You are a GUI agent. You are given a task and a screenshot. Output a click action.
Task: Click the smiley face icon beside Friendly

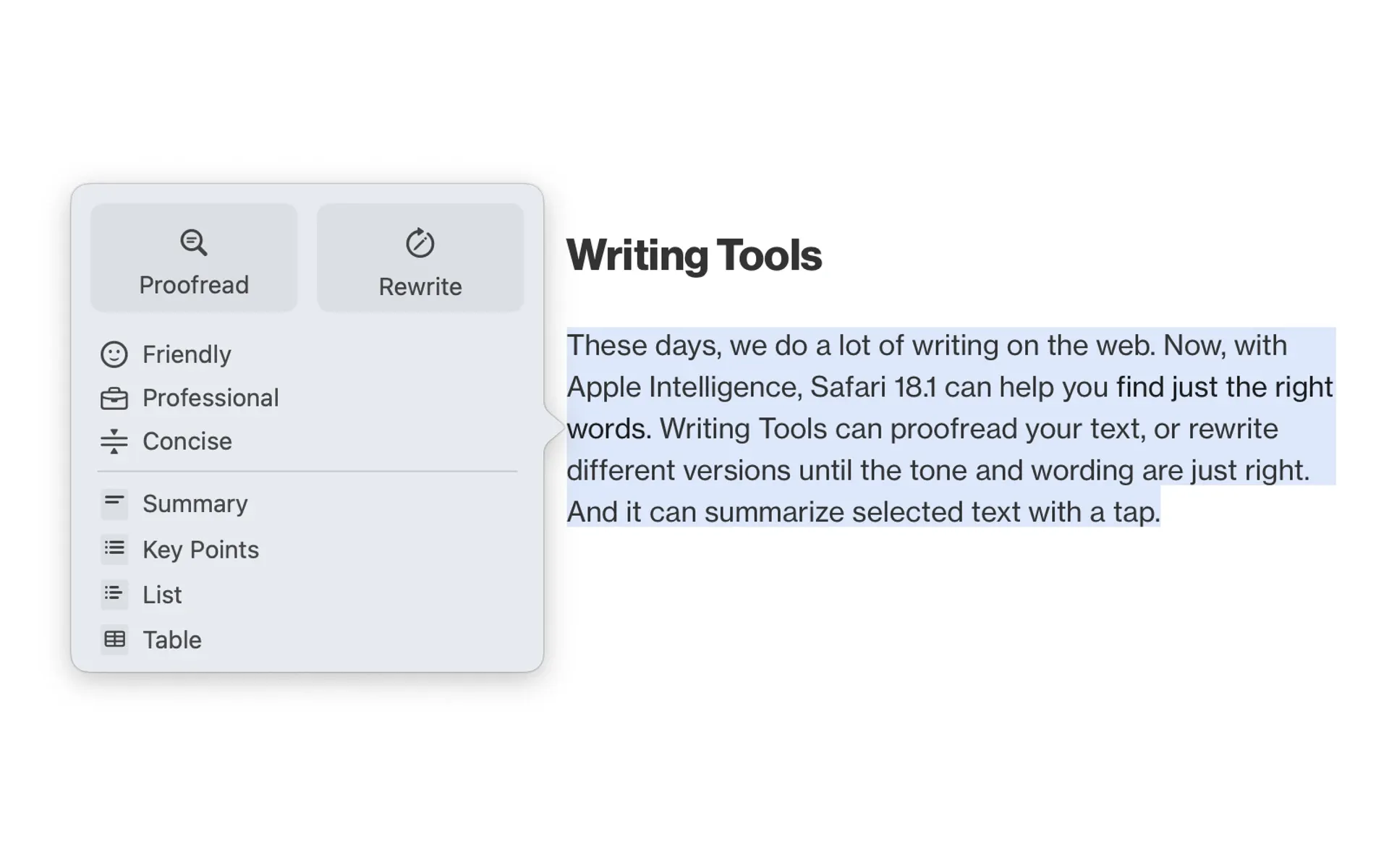point(114,354)
